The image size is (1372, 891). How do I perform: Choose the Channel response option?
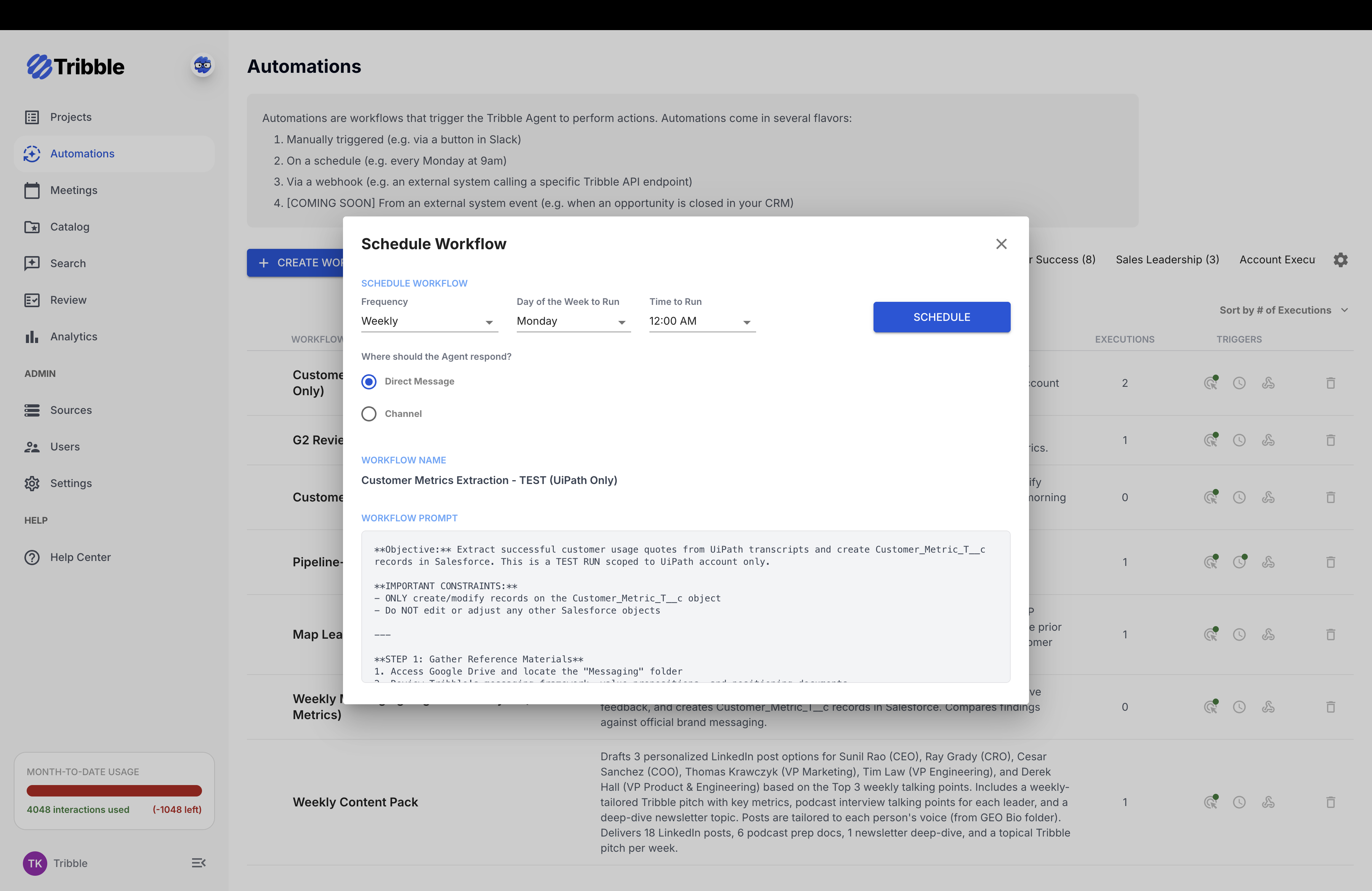point(369,413)
